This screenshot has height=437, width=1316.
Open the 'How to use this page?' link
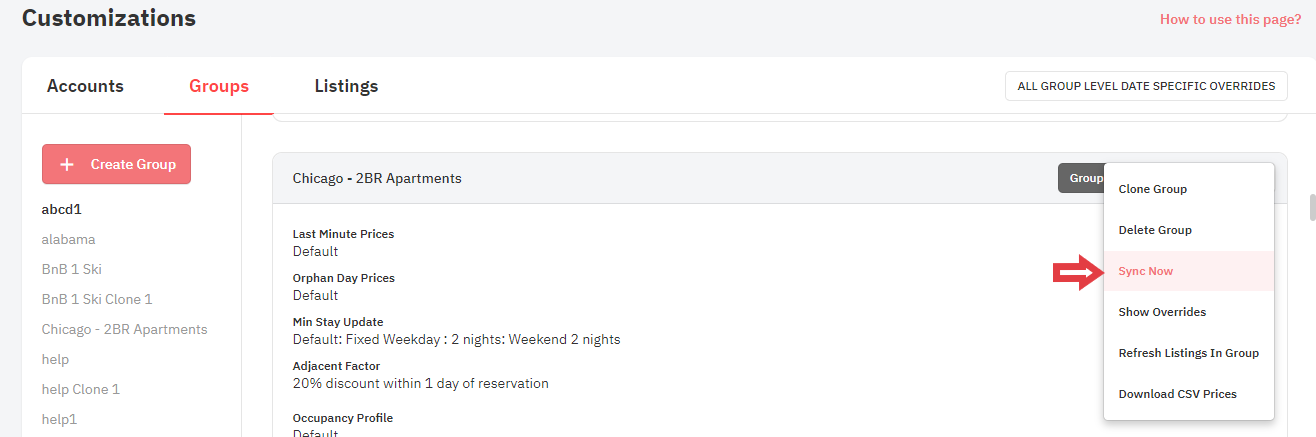1230,19
